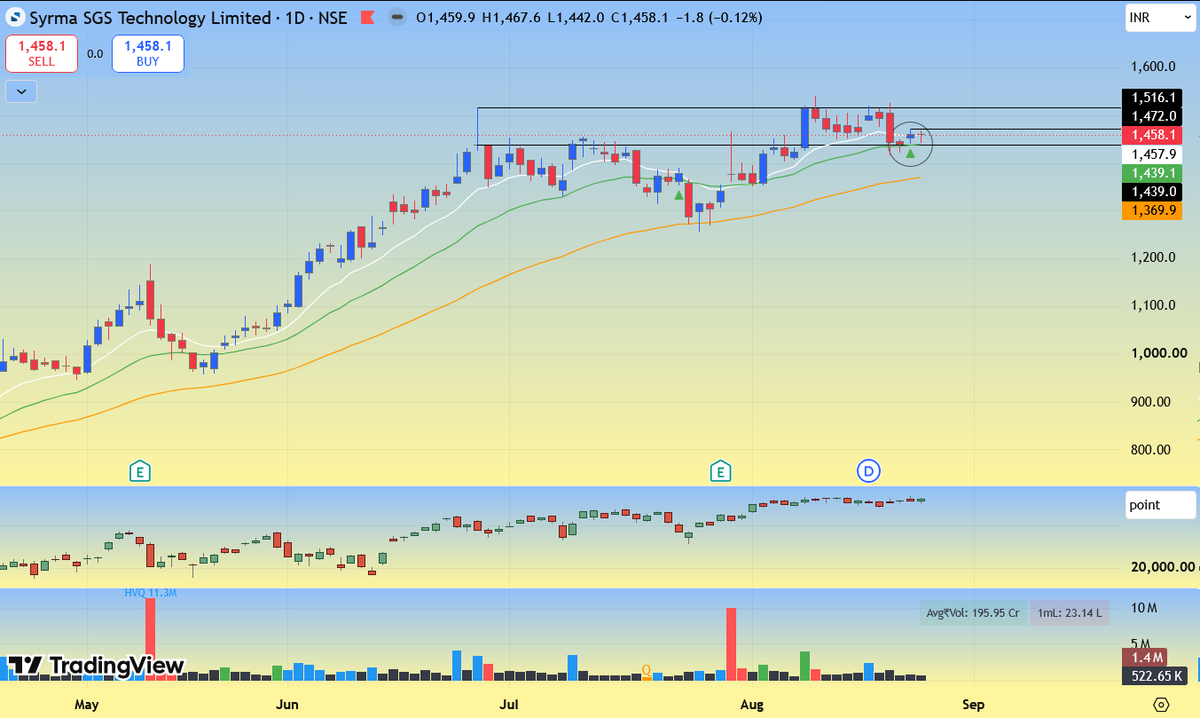This screenshot has height=718, width=1200.
Task: Click the HVQ 11.3M volume label
Action: point(151,593)
